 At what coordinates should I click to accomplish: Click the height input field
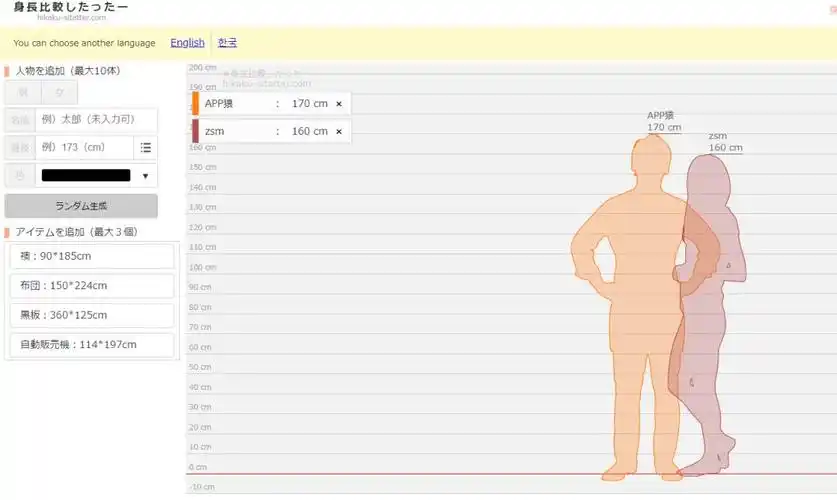pos(84,147)
